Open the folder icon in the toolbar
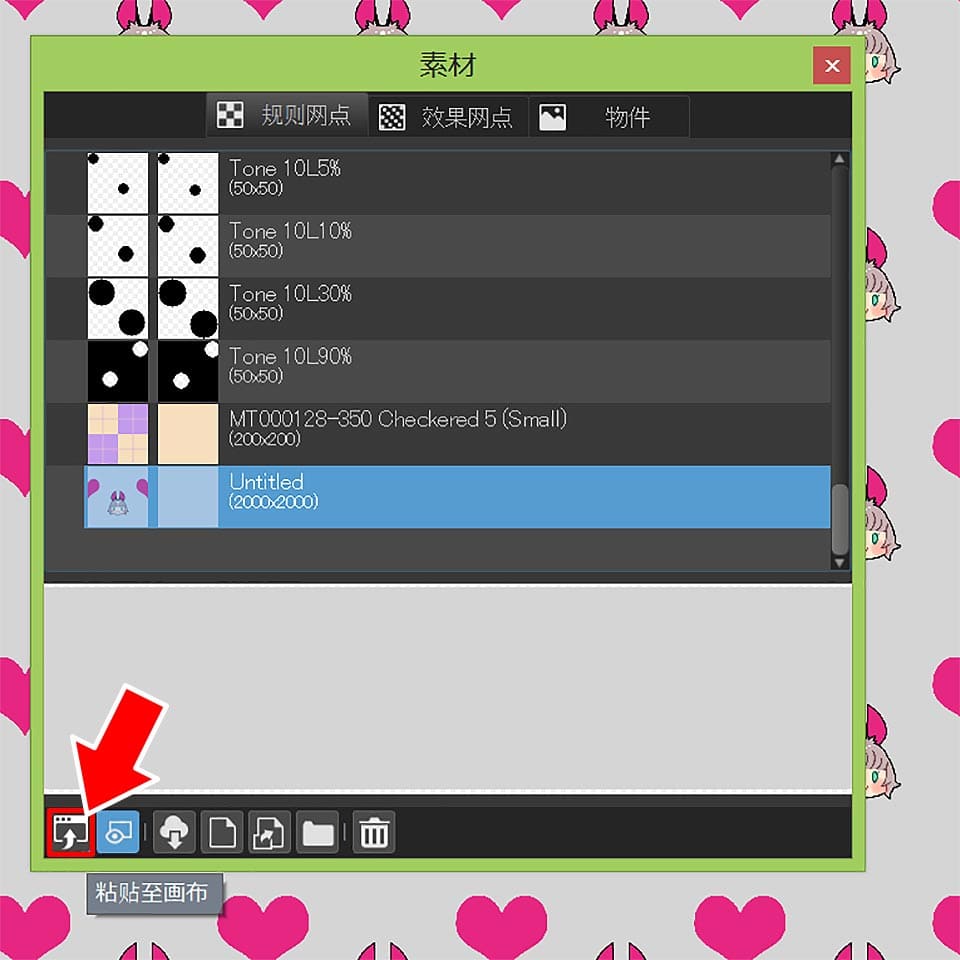Screen dimensions: 960x960 pos(317,832)
